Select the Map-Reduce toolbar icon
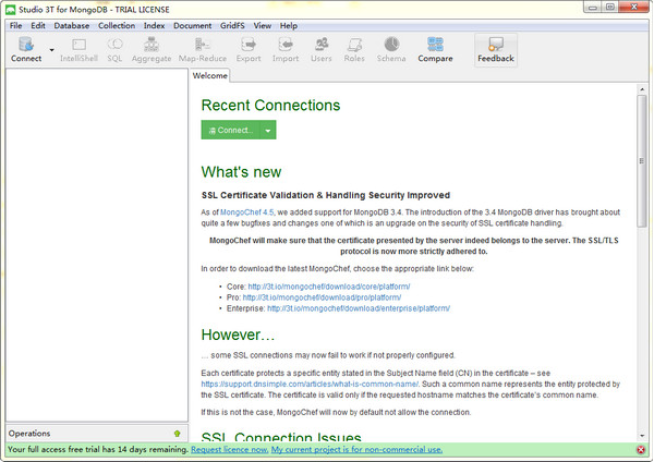Image resolution: width=653 pixels, height=463 pixels. [202, 49]
